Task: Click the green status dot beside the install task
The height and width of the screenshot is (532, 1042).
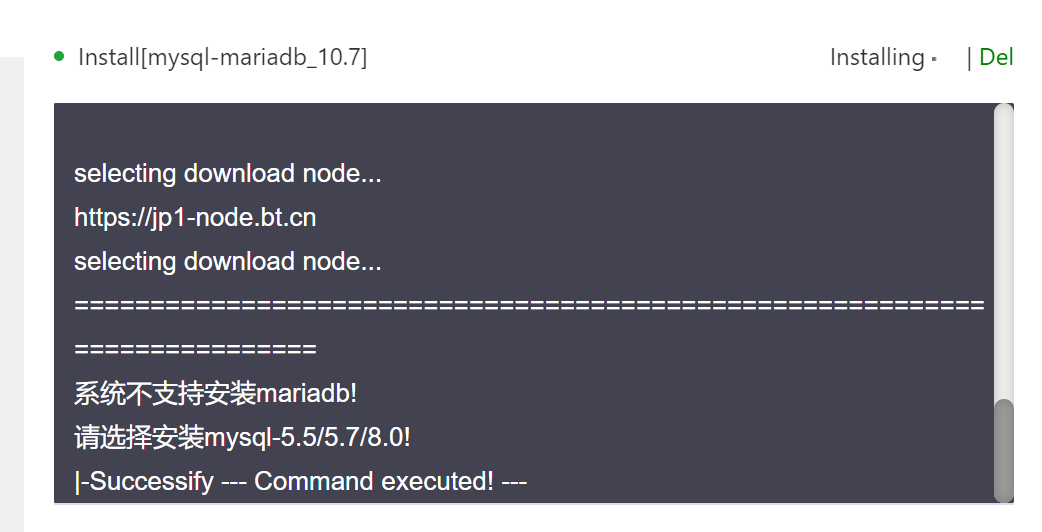Action: (59, 56)
